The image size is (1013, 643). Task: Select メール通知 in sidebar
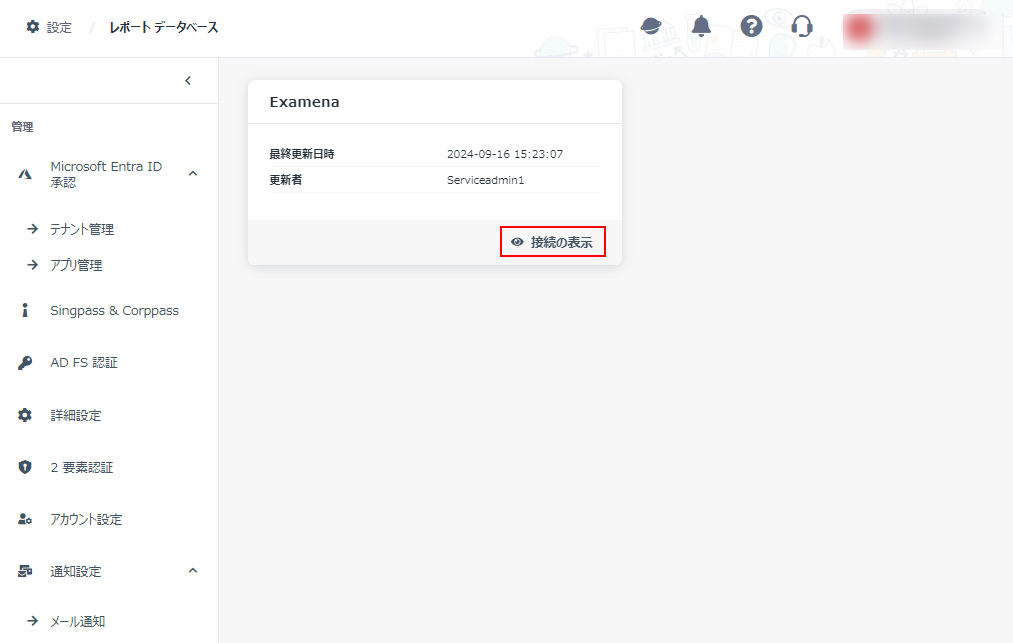coord(78,621)
